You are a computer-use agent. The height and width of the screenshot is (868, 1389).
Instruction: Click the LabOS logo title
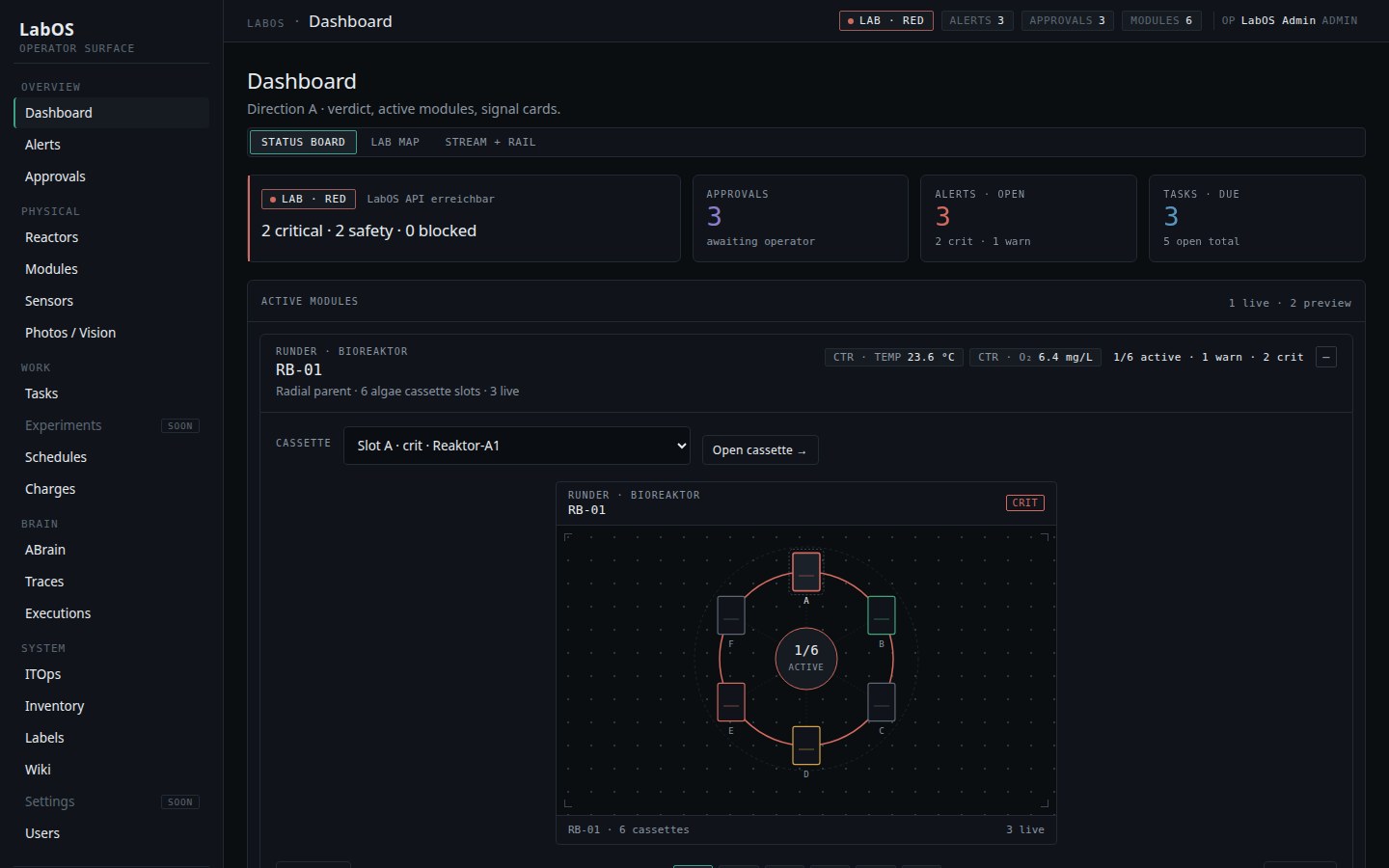[x=46, y=29]
